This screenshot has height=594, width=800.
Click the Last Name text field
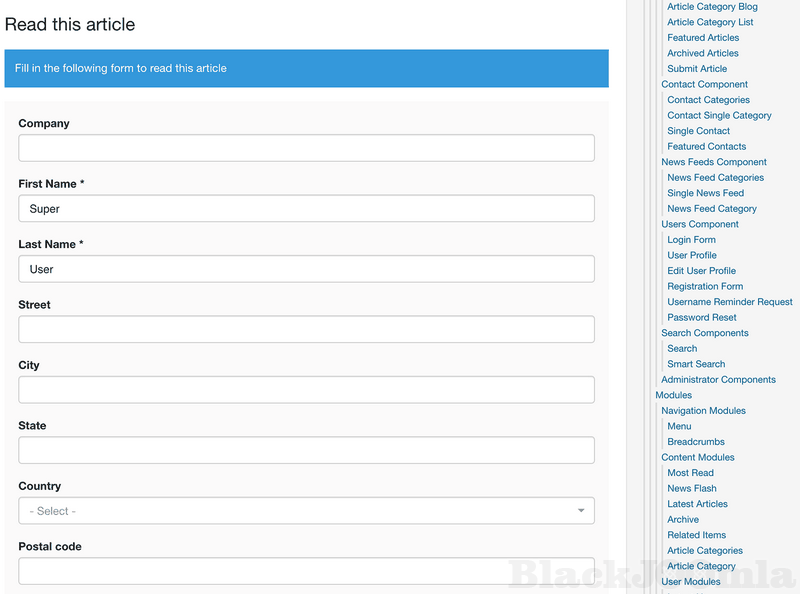(x=306, y=269)
